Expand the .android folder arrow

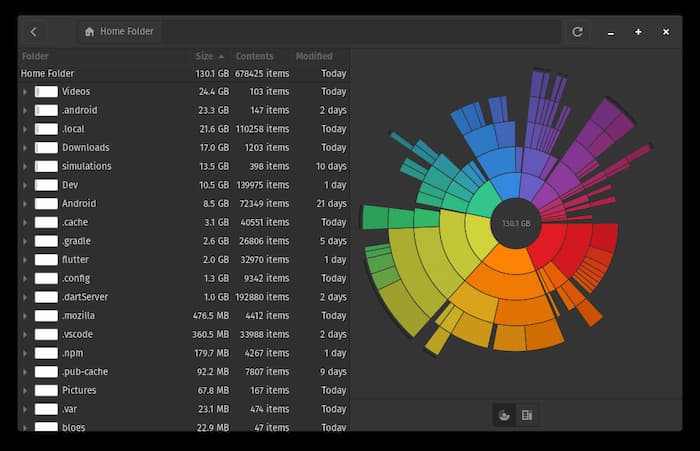(x=25, y=111)
